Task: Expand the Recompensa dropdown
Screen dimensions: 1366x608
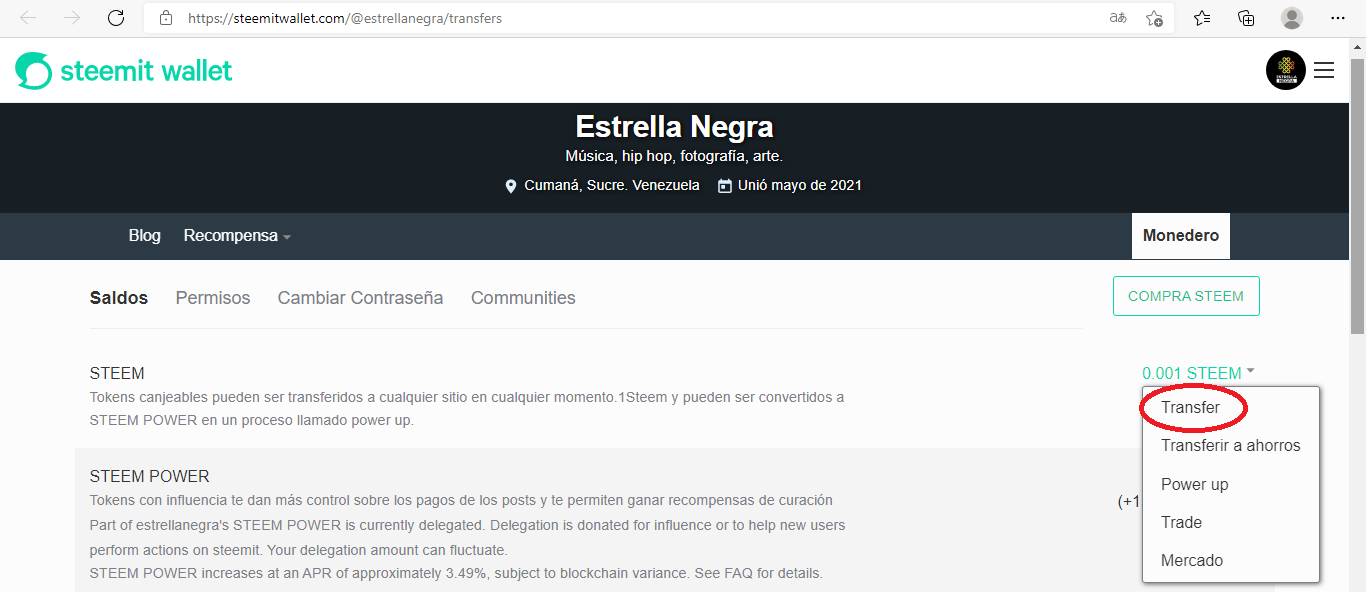Action: (237, 236)
